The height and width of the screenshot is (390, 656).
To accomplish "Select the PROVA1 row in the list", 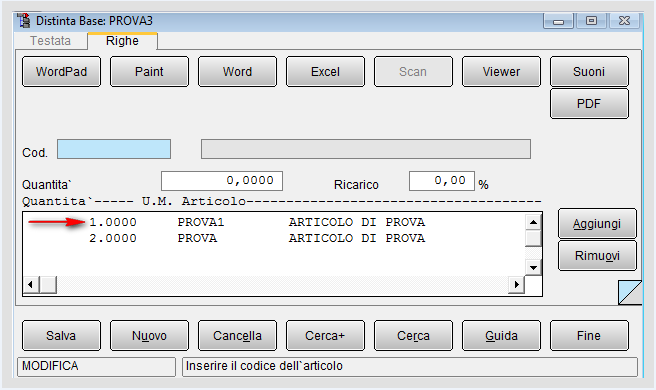I will coord(274,222).
